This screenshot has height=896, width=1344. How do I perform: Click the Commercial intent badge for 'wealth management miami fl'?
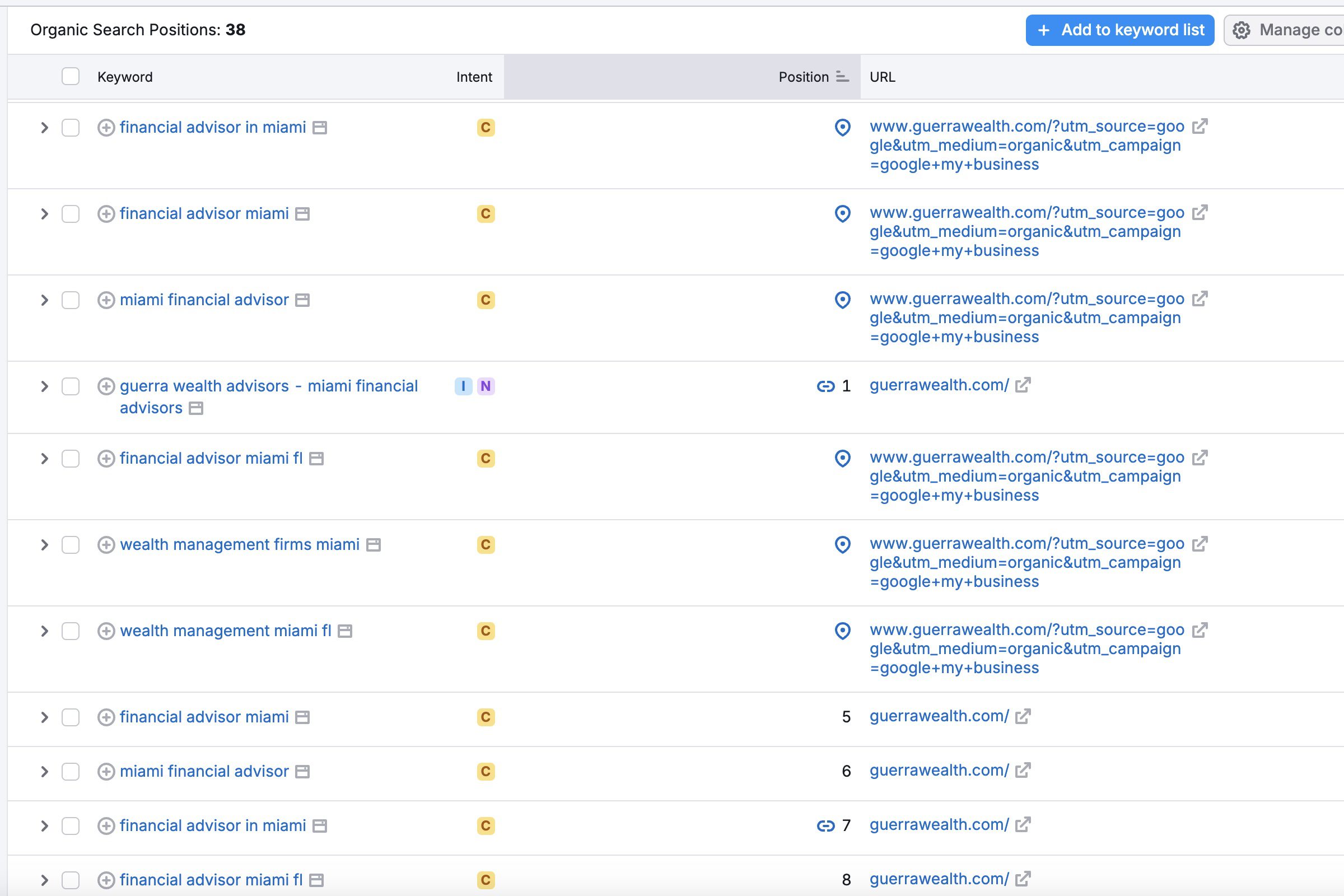(x=485, y=631)
